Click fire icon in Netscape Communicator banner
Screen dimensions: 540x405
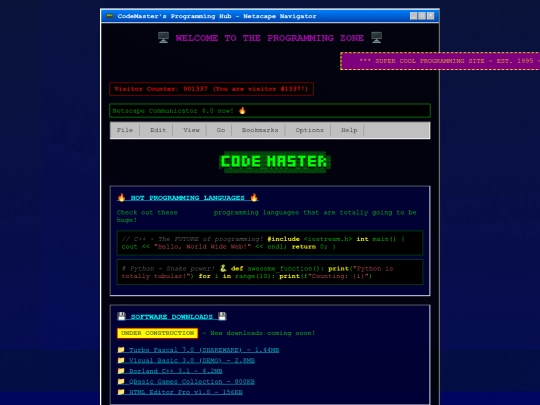[242, 111]
